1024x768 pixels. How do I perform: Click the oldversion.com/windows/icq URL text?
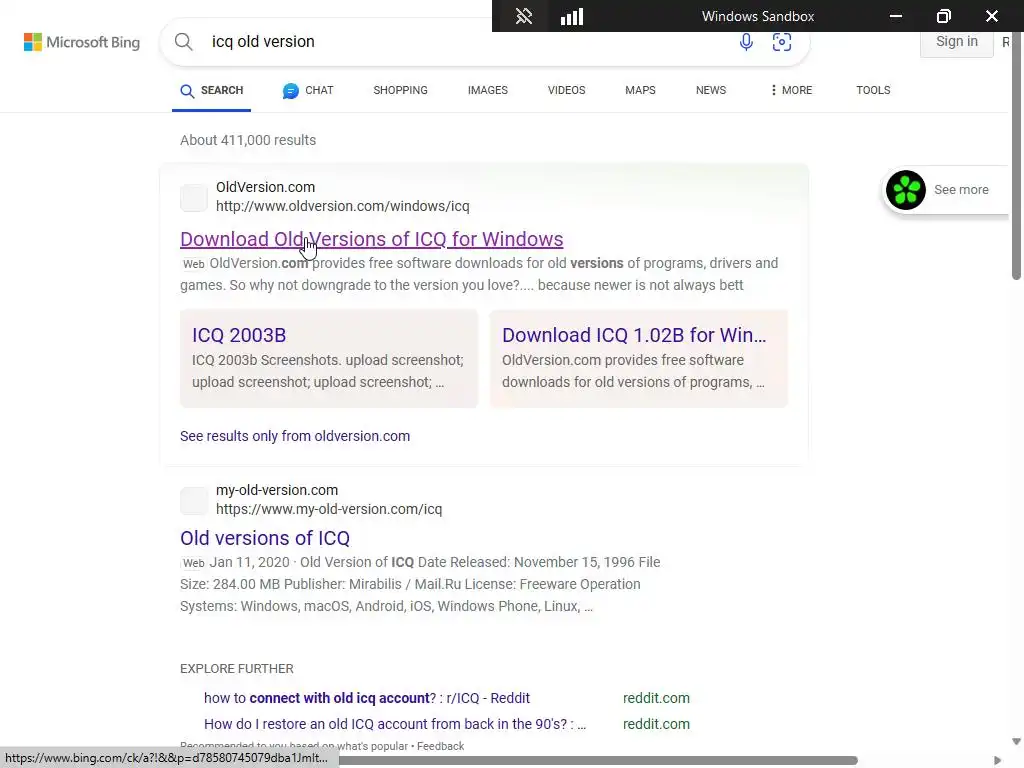pos(343,206)
